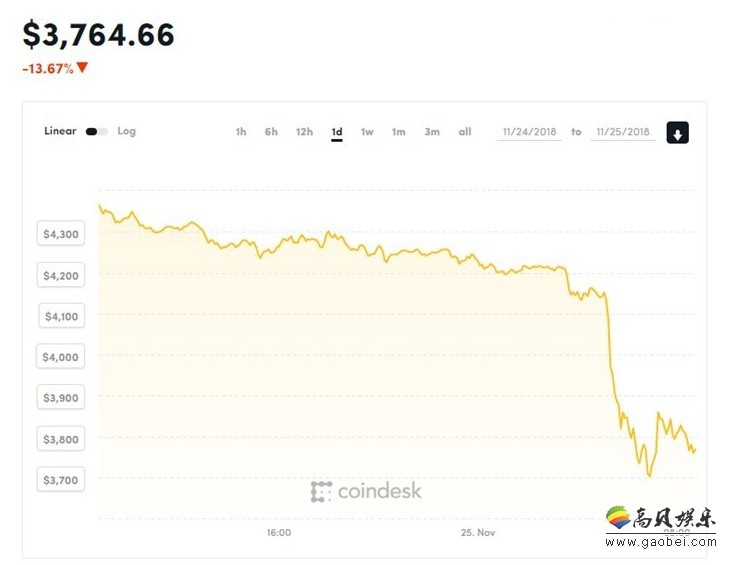Open the end date field 11/25/2018
This screenshot has width=732, height=565.
623,132
